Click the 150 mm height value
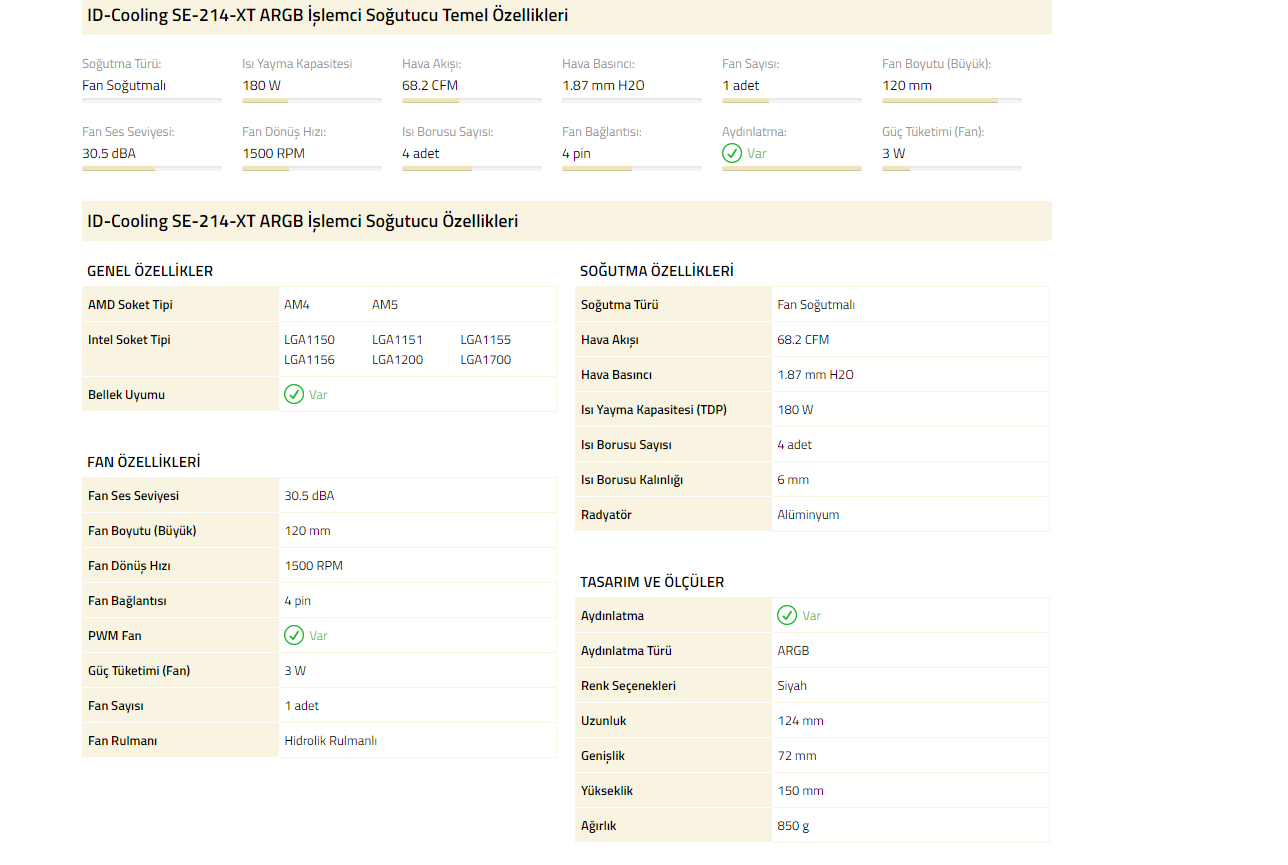This screenshot has width=1288, height=865. (800, 790)
